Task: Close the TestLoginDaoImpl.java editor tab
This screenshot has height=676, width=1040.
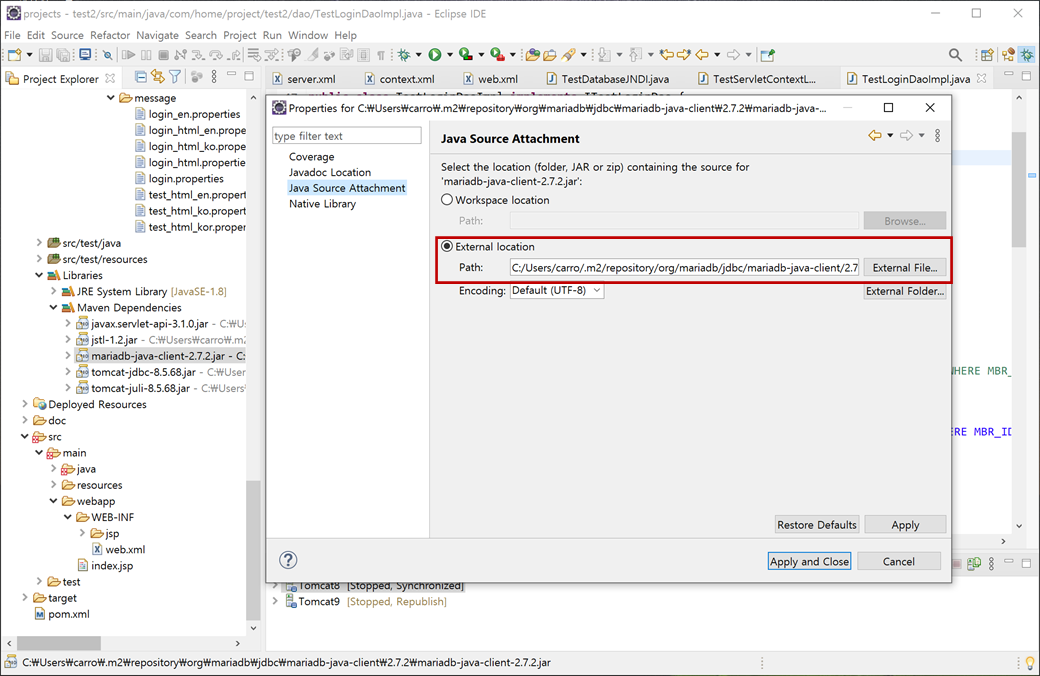Action: pos(982,78)
